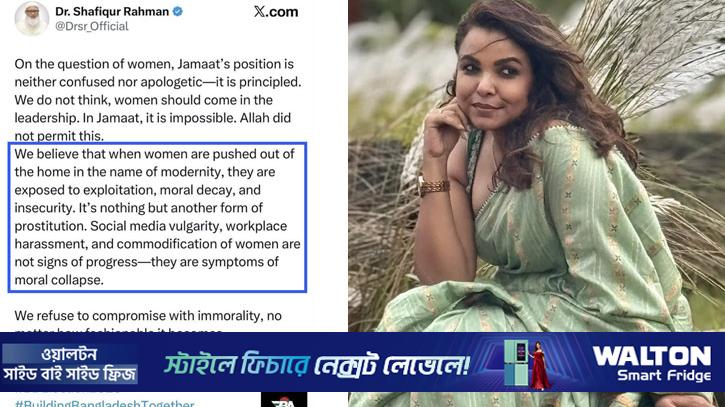This screenshot has height=407, width=725.
Task: Click the blue-outlined highlighted tweet paragraph
Action: tap(157, 217)
